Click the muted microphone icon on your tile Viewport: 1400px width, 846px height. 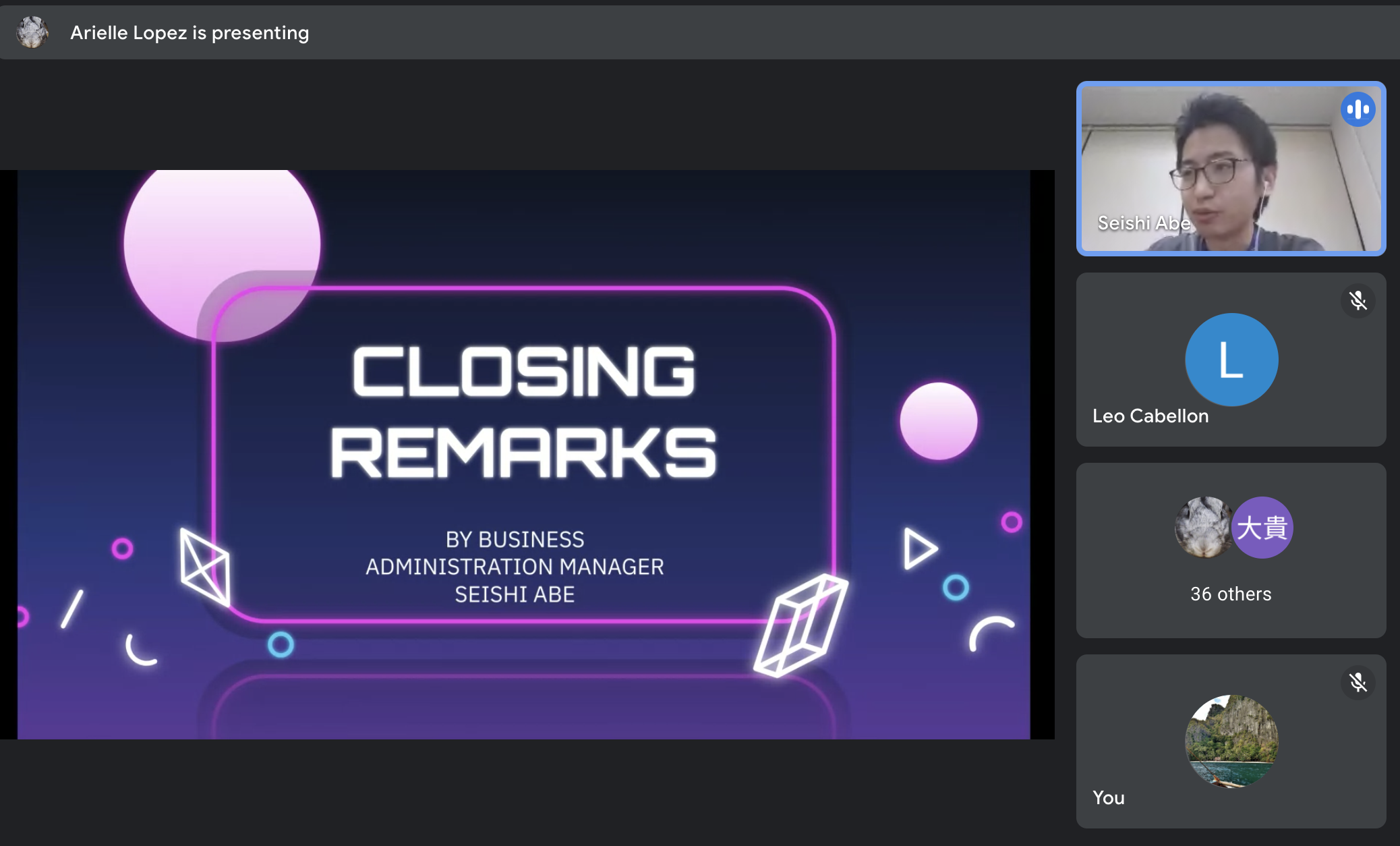[1358, 683]
